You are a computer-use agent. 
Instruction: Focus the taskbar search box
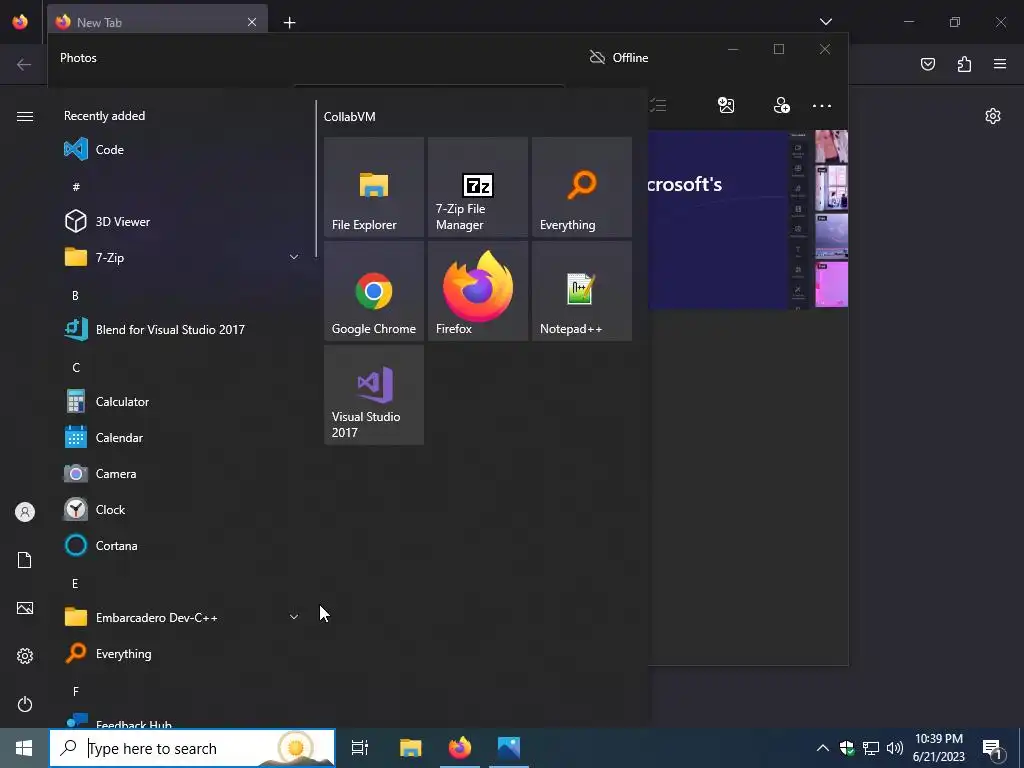coord(192,748)
